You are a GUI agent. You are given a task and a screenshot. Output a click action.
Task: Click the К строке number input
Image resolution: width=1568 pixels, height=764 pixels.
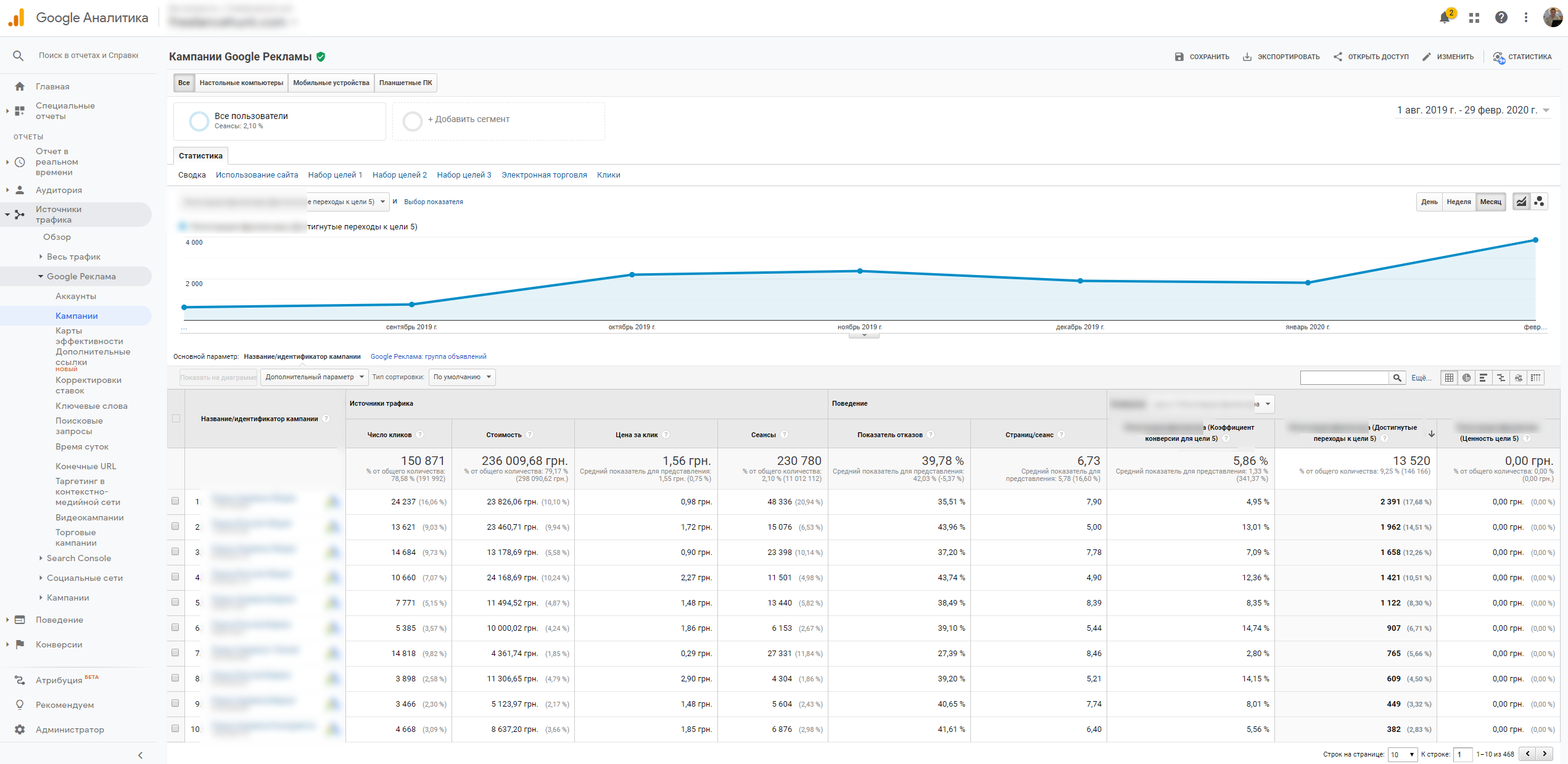[x=1463, y=754]
